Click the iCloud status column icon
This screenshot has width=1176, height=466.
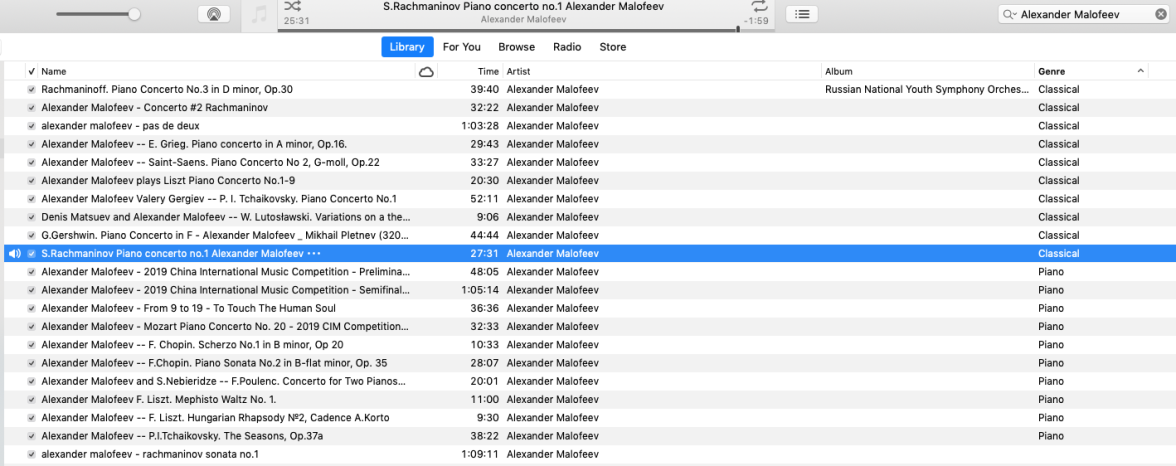pos(426,72)
